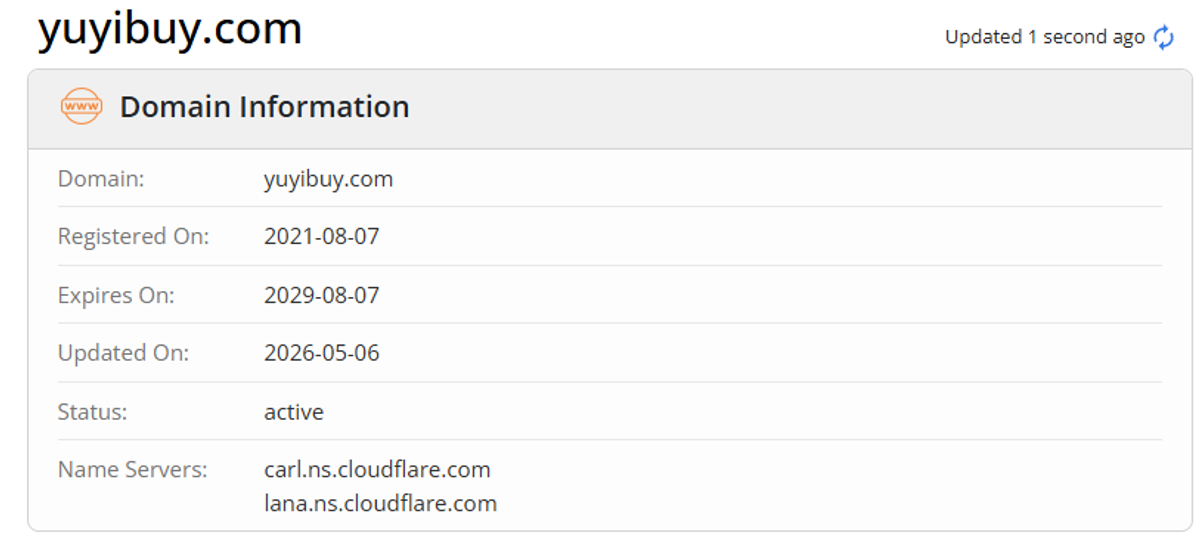Screen dimensions: 1200x549
Task: Click the Updated 1 second ago text
Action: [x=1045, y=37]
